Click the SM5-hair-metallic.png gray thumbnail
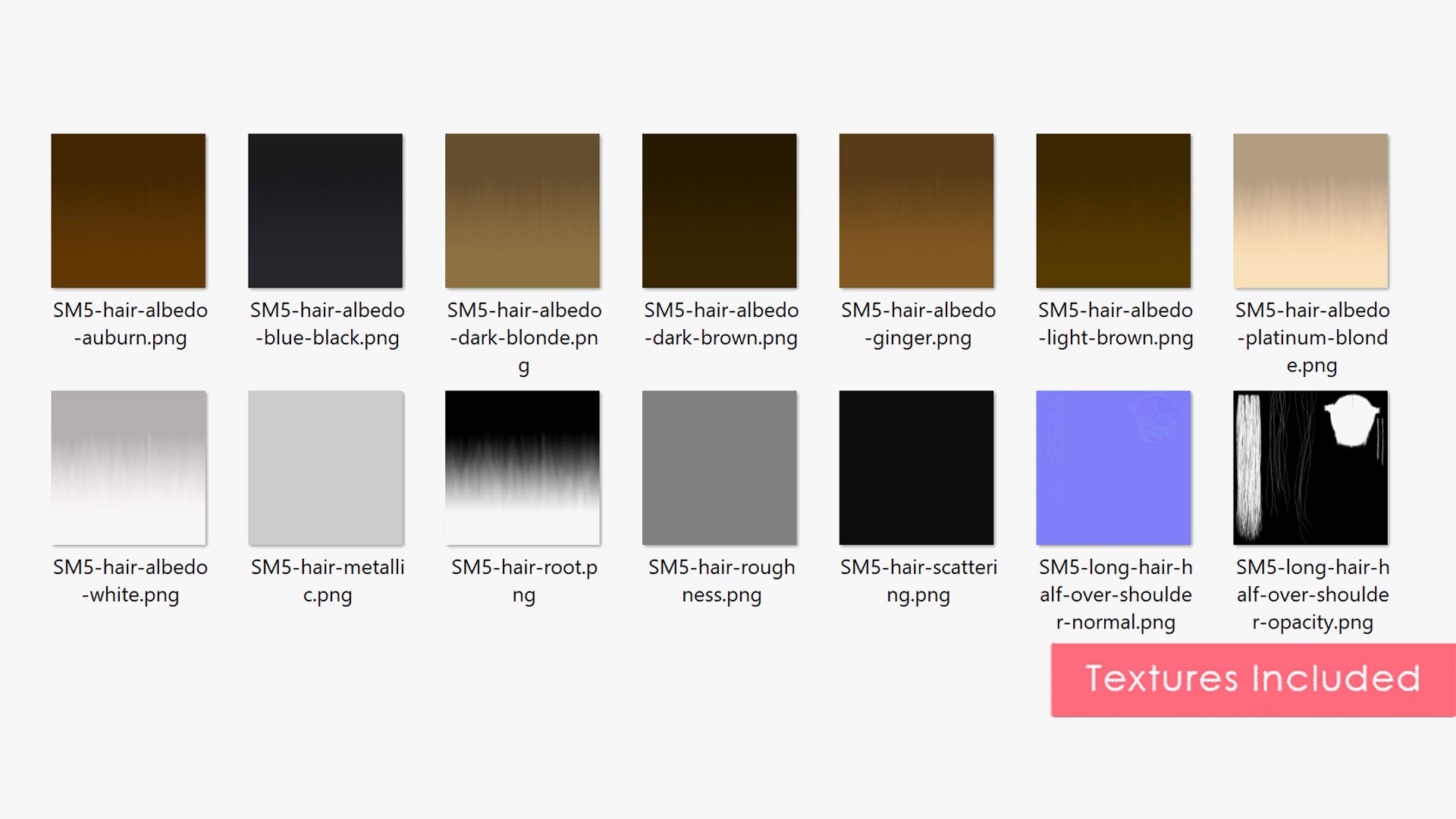1456x819 pixels. (325, 468)
